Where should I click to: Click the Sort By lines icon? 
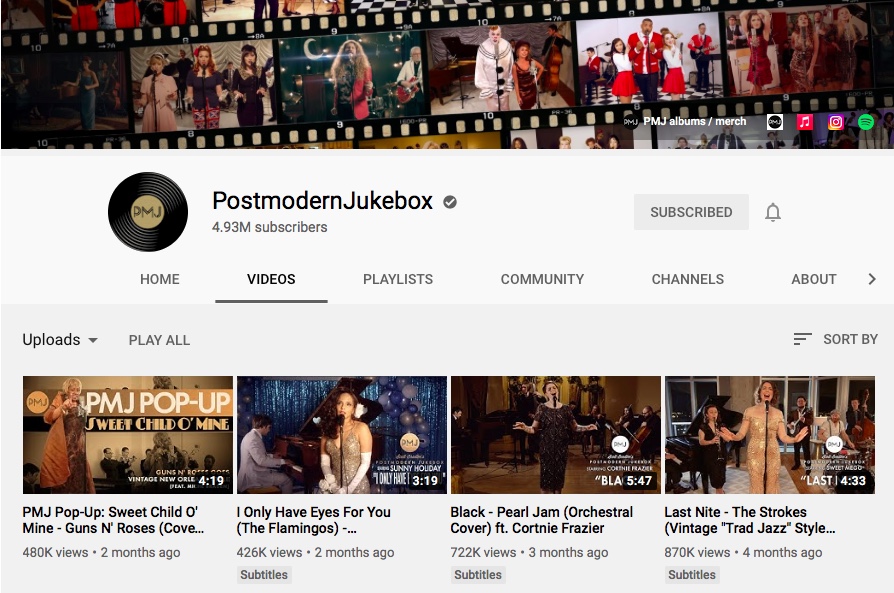click(x=802, y=339)
